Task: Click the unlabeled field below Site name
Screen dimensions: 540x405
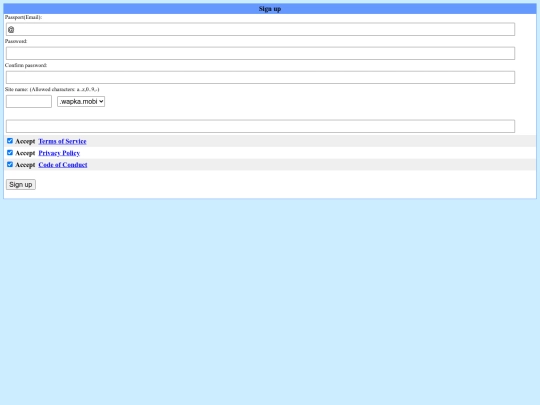Action: (x=260, y=126)
